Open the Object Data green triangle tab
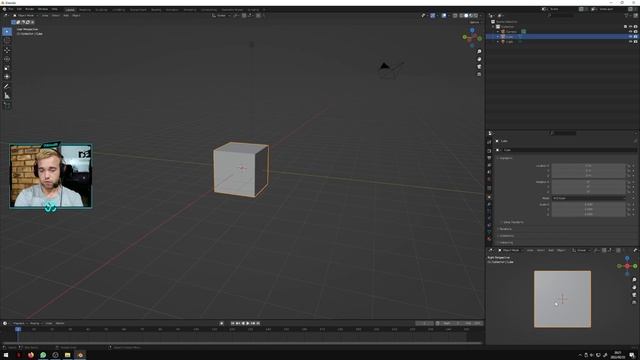The width and height of the screenshot is (640, 360). click(x=489, y=232)
